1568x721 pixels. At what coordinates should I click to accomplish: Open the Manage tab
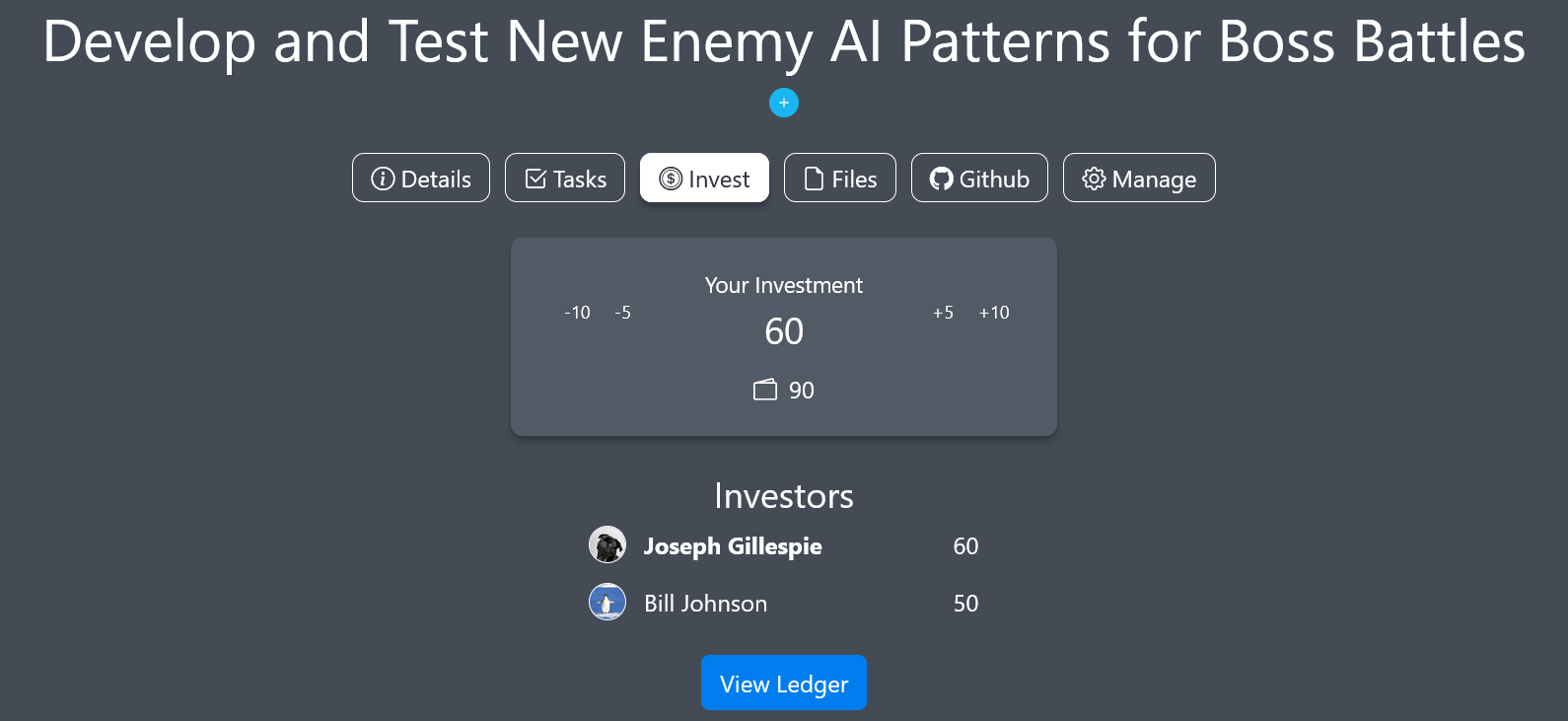click(x=1139, y=179)
